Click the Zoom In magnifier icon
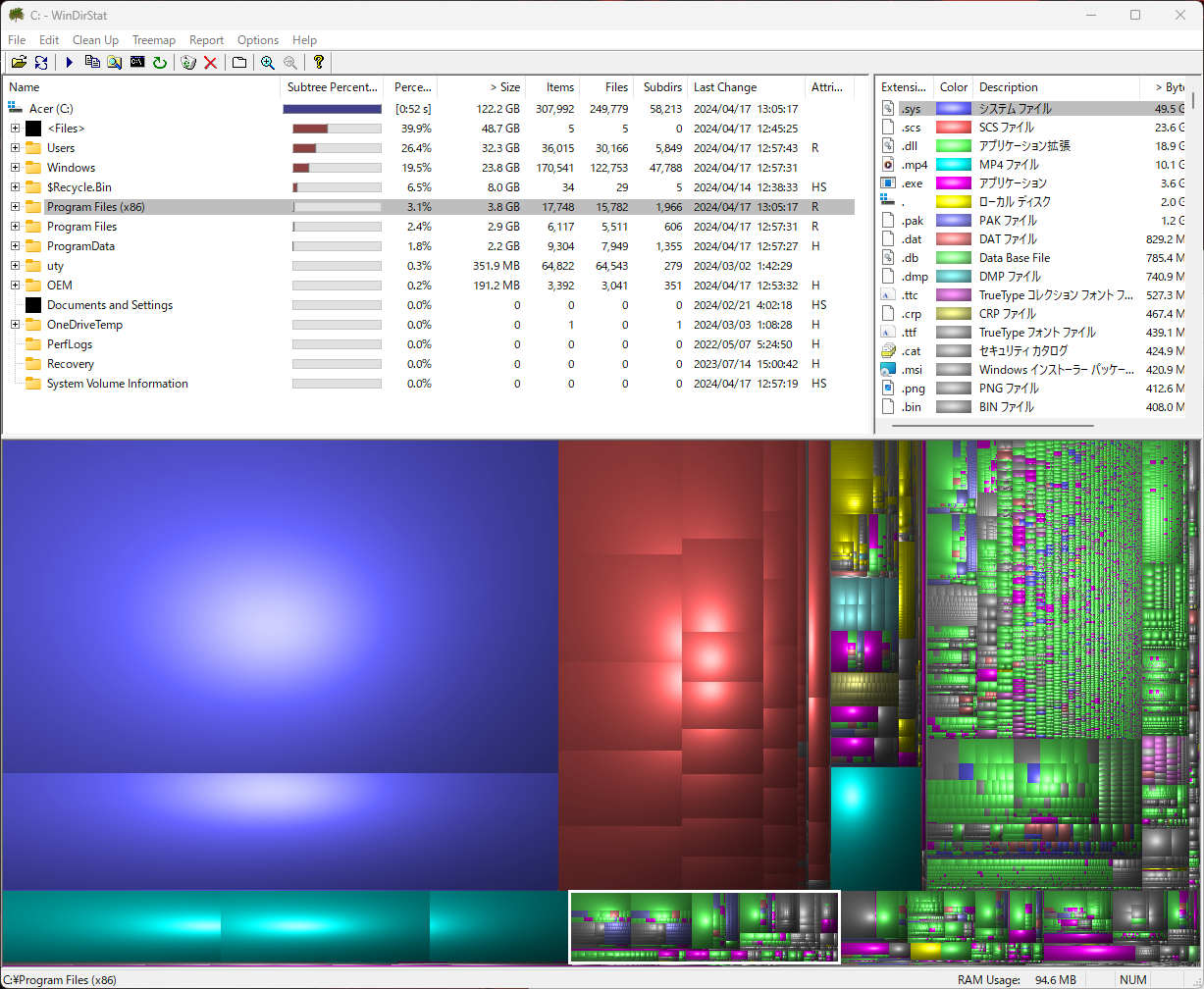Image resolution: width=1204 pixels, height=989 pixels. 267,63
